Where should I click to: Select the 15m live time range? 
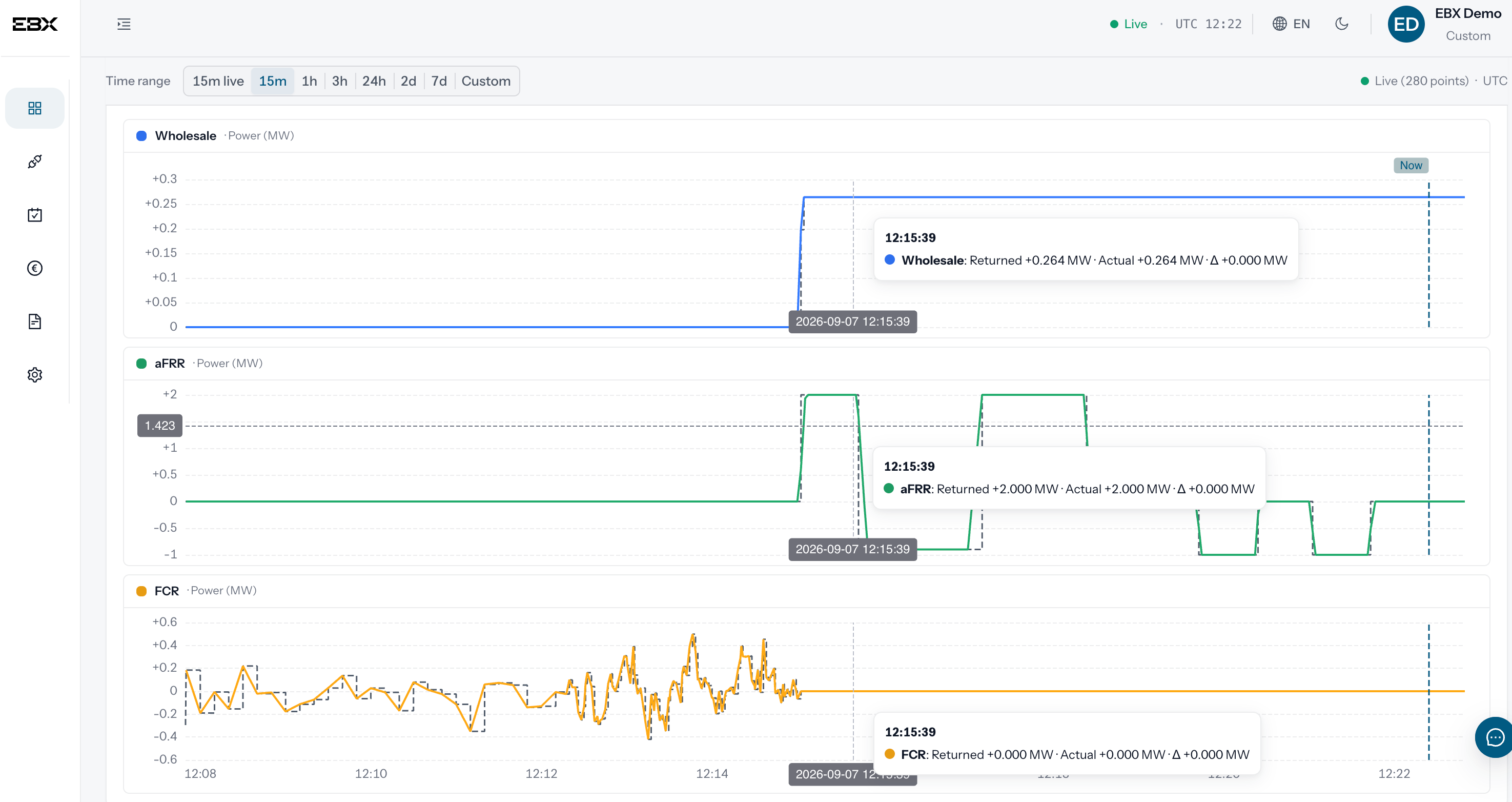[218, 81]
